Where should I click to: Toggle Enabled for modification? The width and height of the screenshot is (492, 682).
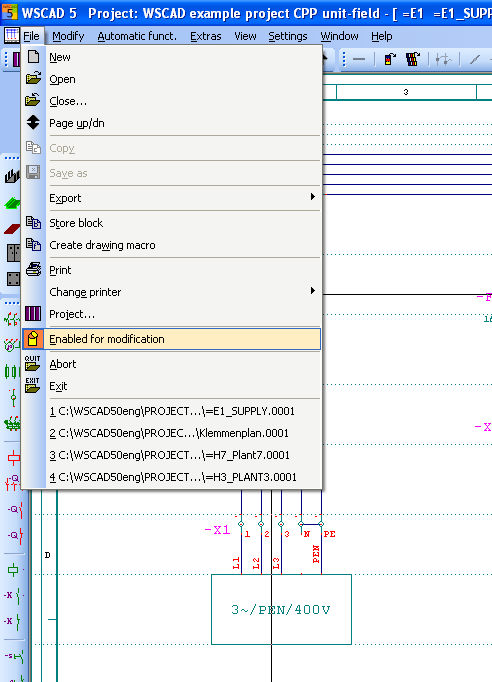(x=171, y=339)
